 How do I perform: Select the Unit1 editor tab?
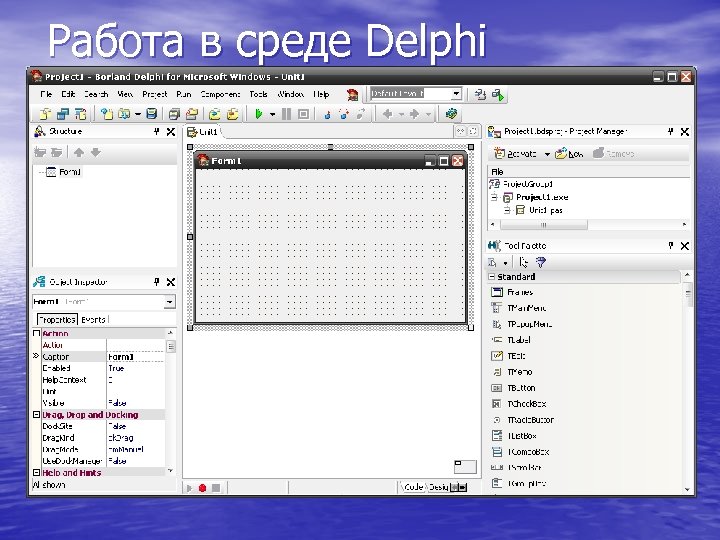click(203, 132)
